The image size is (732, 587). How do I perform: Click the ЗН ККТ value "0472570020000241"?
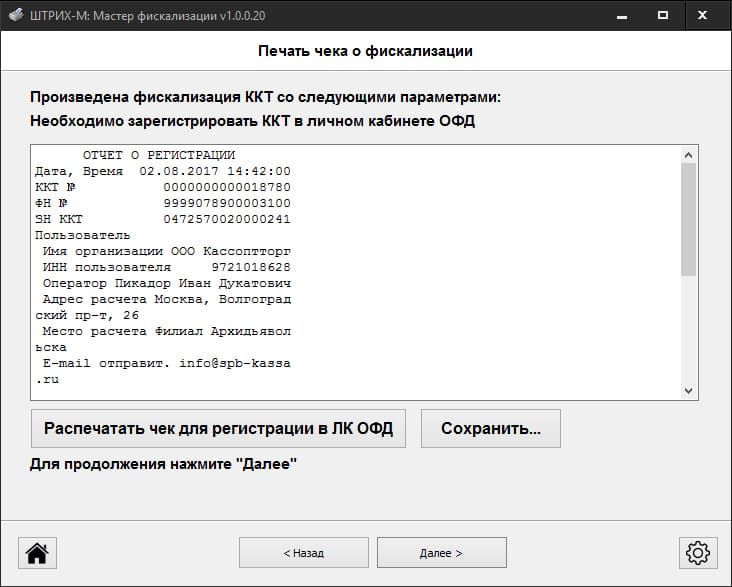click(227, 219)
